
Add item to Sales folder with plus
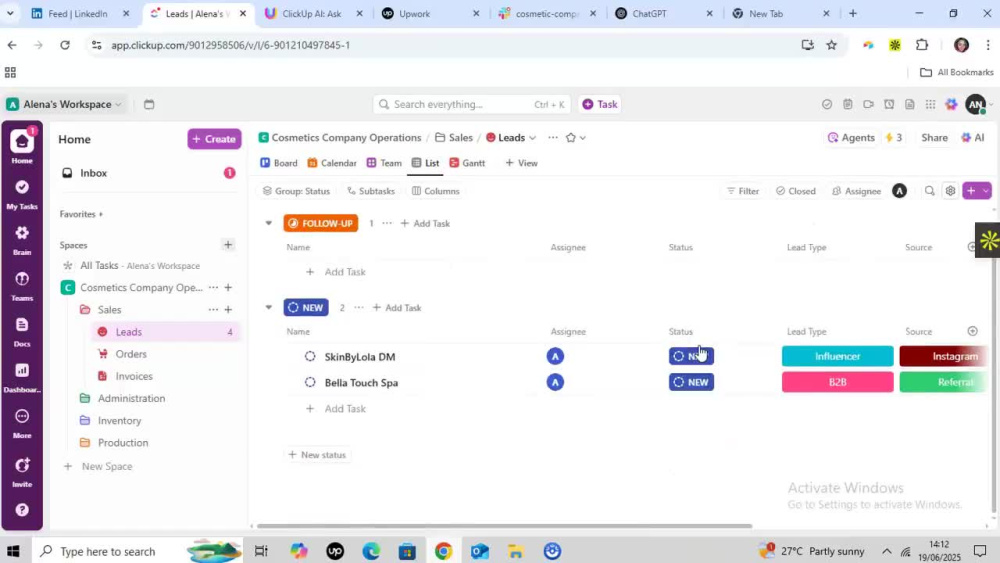click(x=228, y=310)
